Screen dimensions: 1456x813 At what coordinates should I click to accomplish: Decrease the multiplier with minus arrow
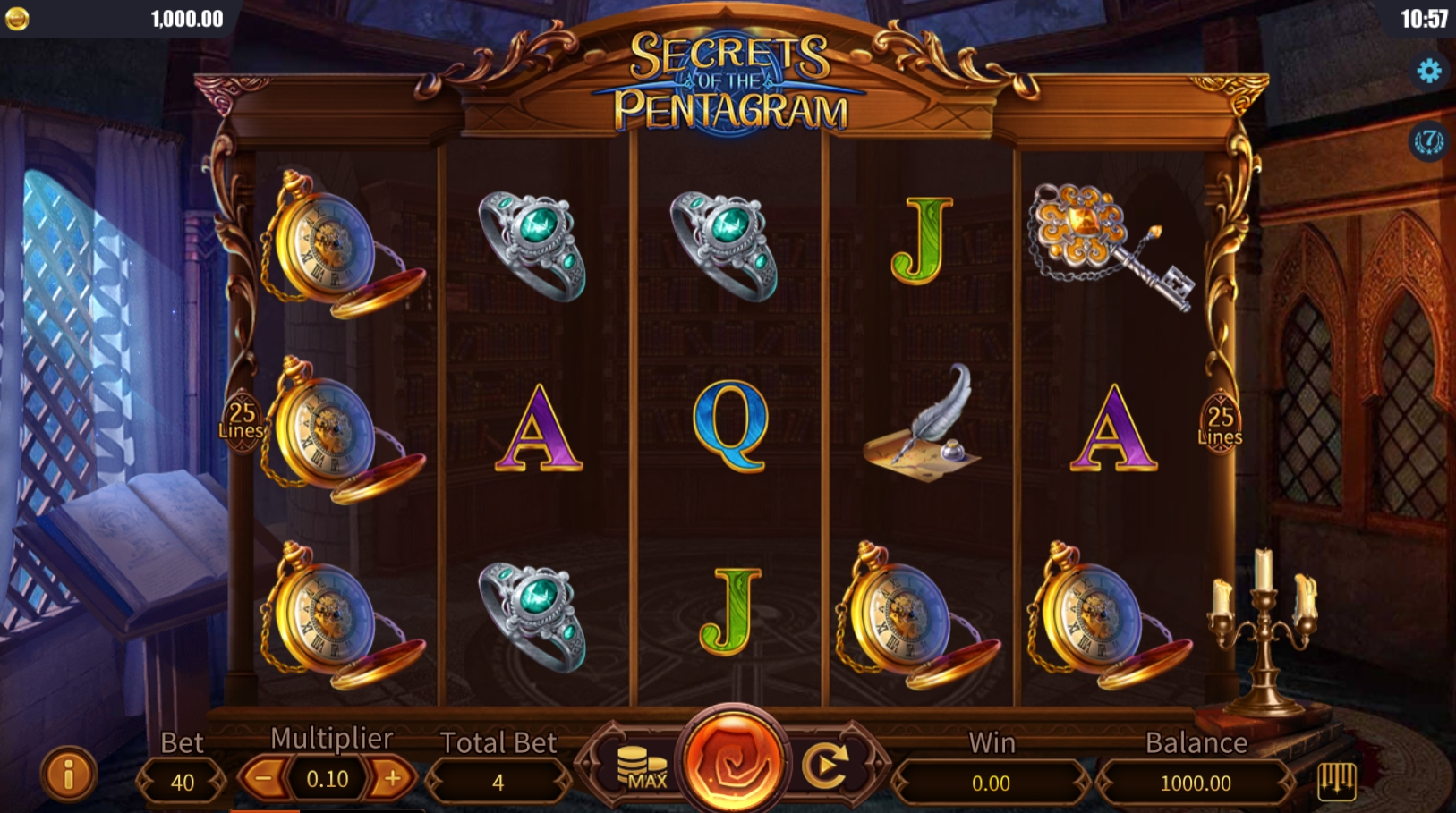pyautogui.click(x=263, y=779)
